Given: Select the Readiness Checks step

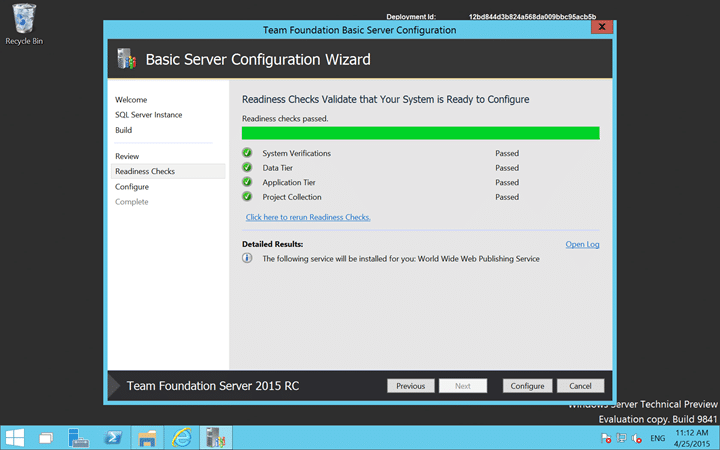Looking at the screenshot, I should click(x=168, y=171).
